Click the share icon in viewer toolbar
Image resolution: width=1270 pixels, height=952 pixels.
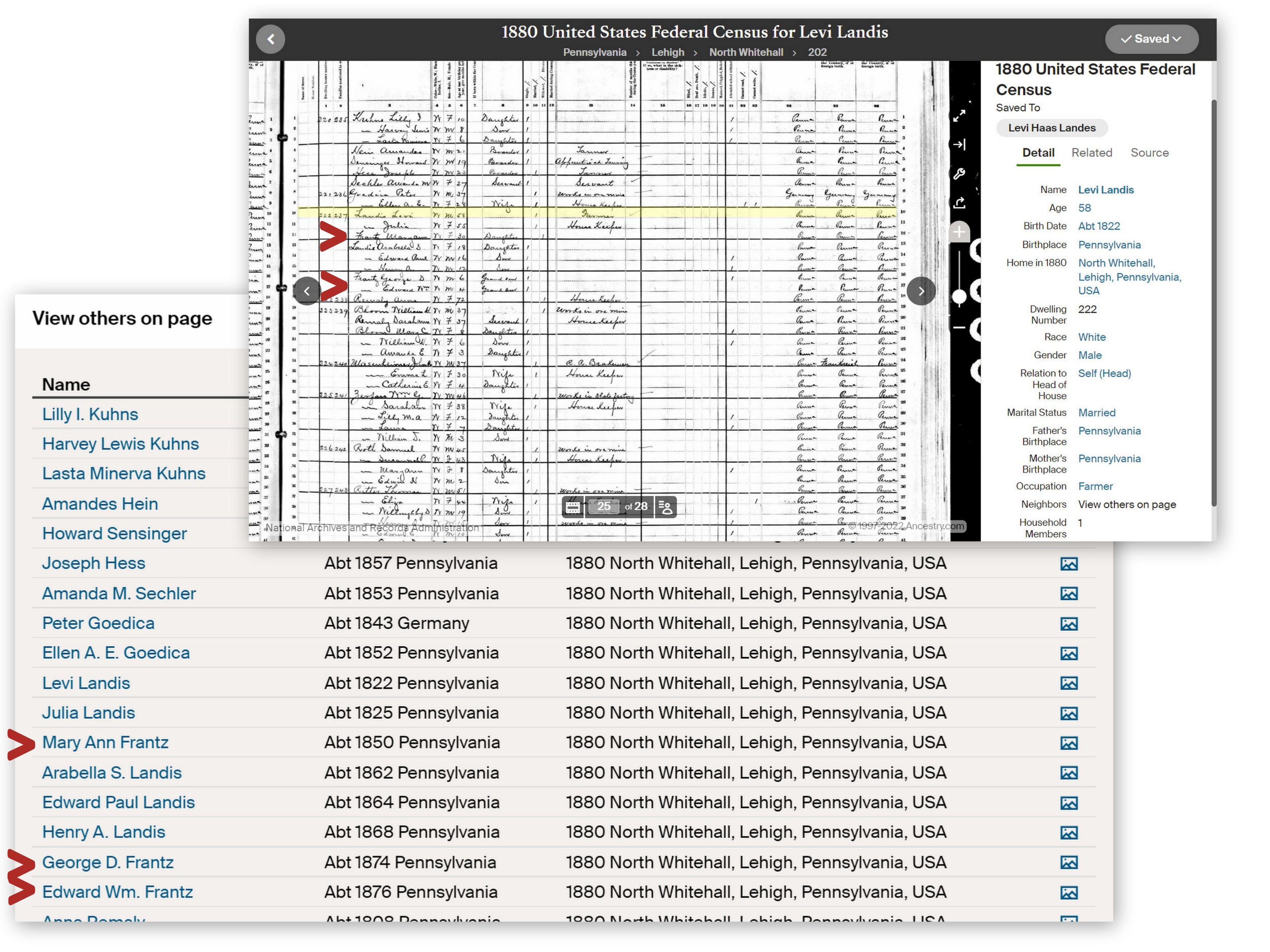click(x=959, y=203)
